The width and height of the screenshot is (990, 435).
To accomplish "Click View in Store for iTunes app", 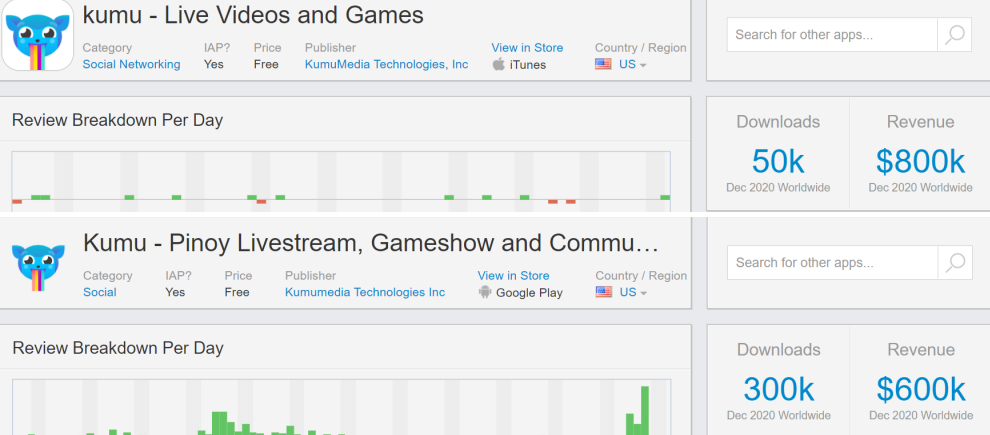I will point(527,48).
